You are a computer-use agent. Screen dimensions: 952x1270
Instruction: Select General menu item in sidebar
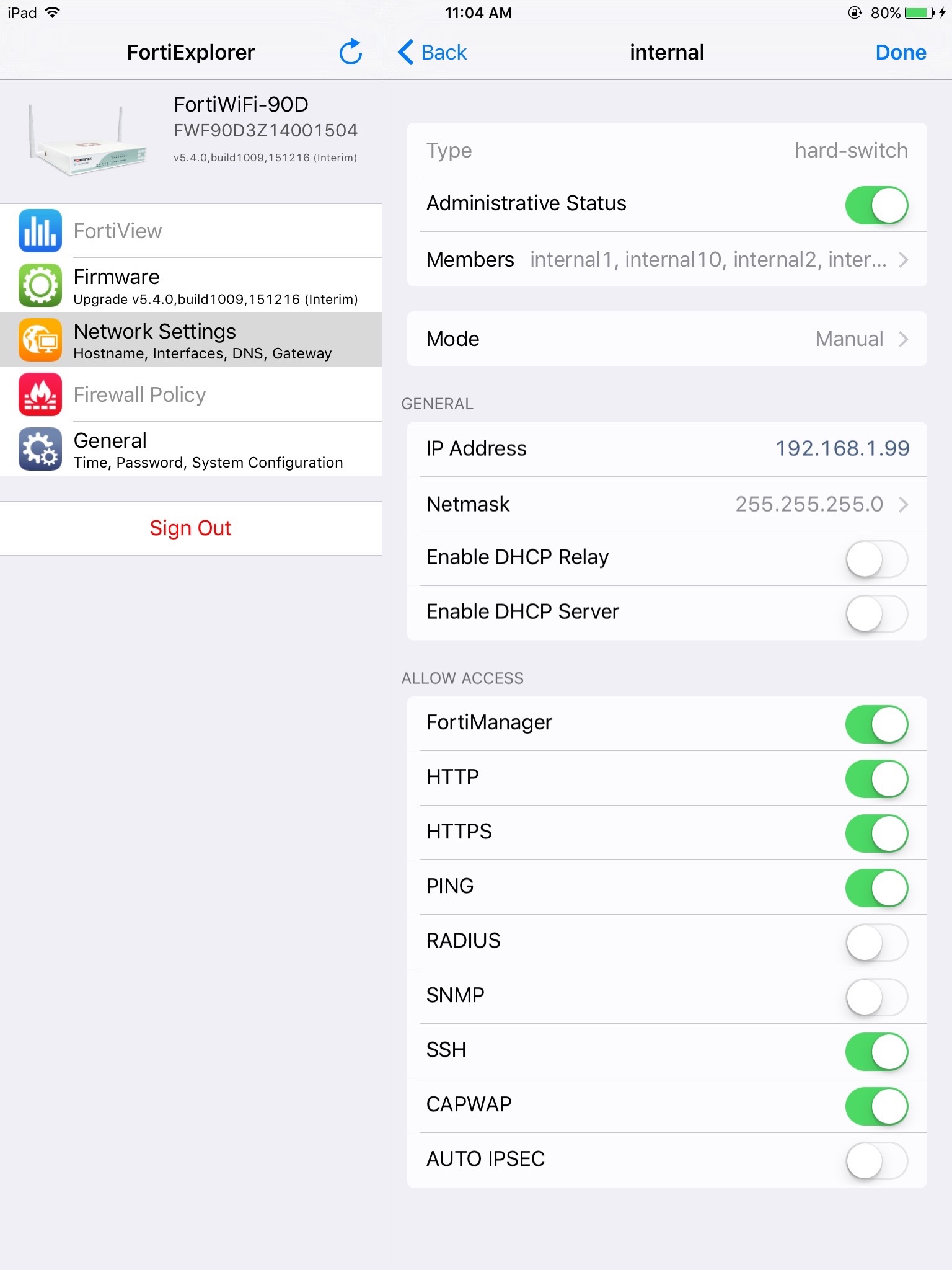[191, 449]
